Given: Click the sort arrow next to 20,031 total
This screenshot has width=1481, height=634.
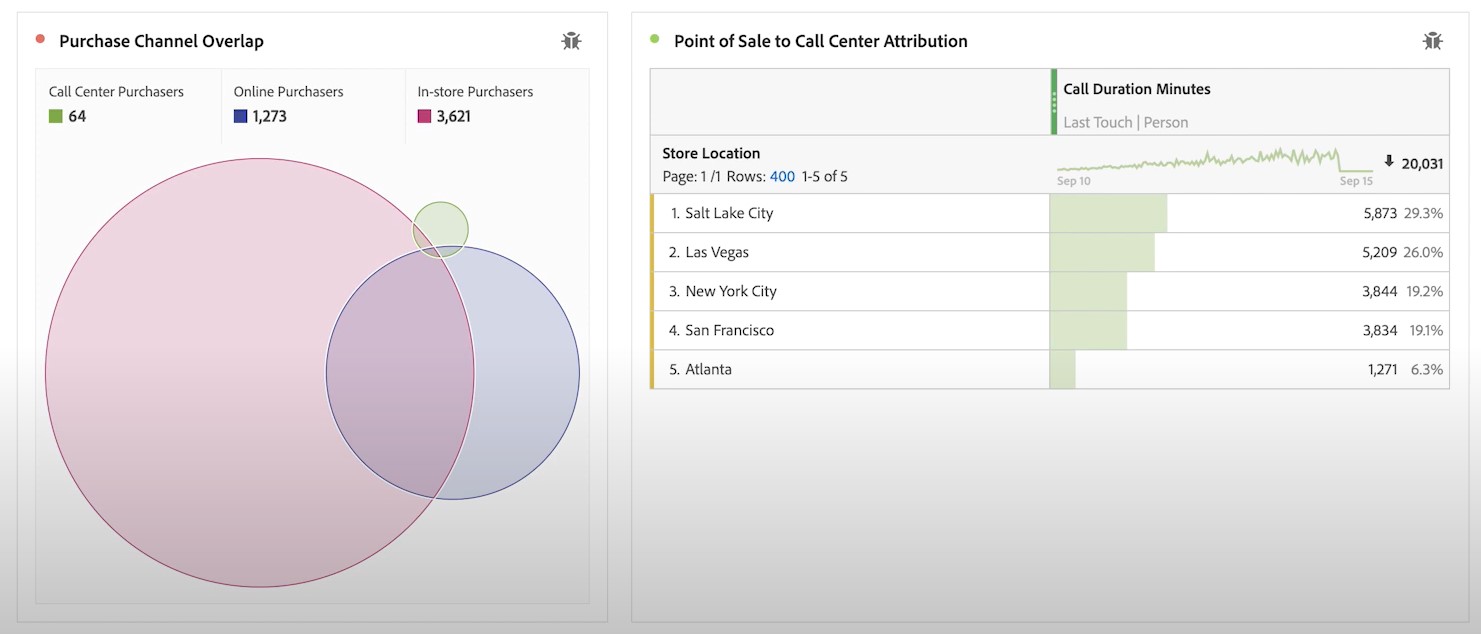Looking at the screenshot, I should [x=1389, y=161].
